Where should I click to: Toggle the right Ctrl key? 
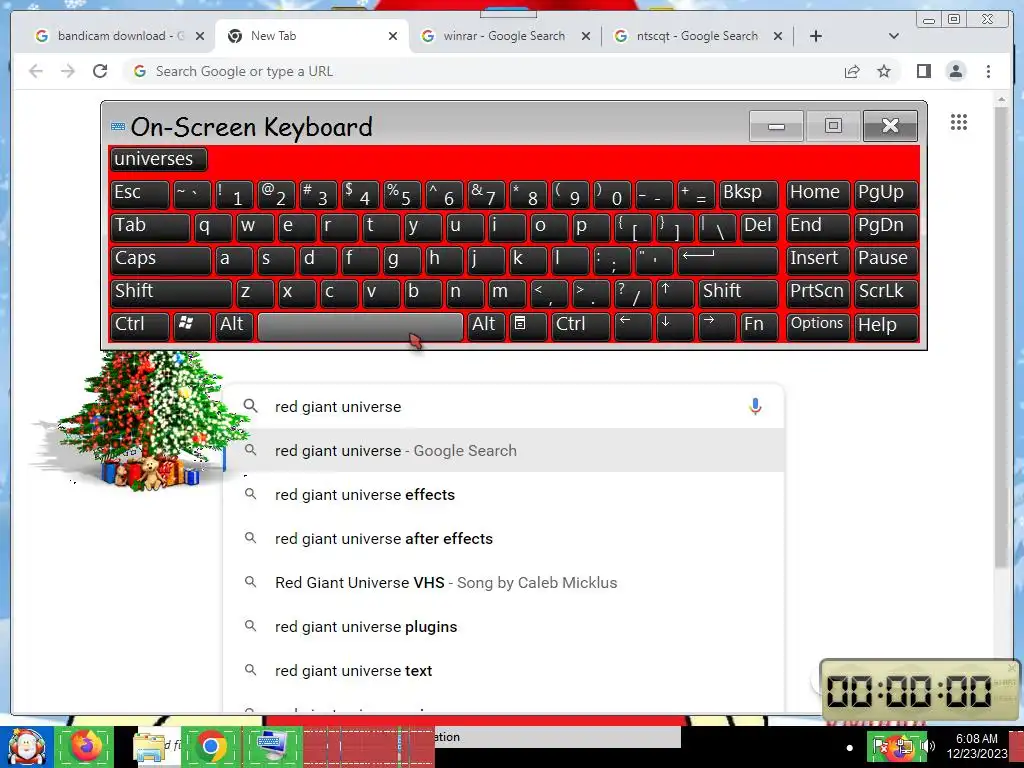[x=581, y=326]
